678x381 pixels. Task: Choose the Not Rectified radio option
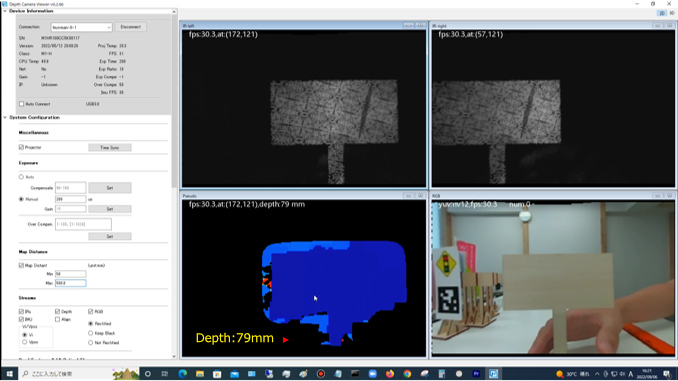(x=90, y=343)
